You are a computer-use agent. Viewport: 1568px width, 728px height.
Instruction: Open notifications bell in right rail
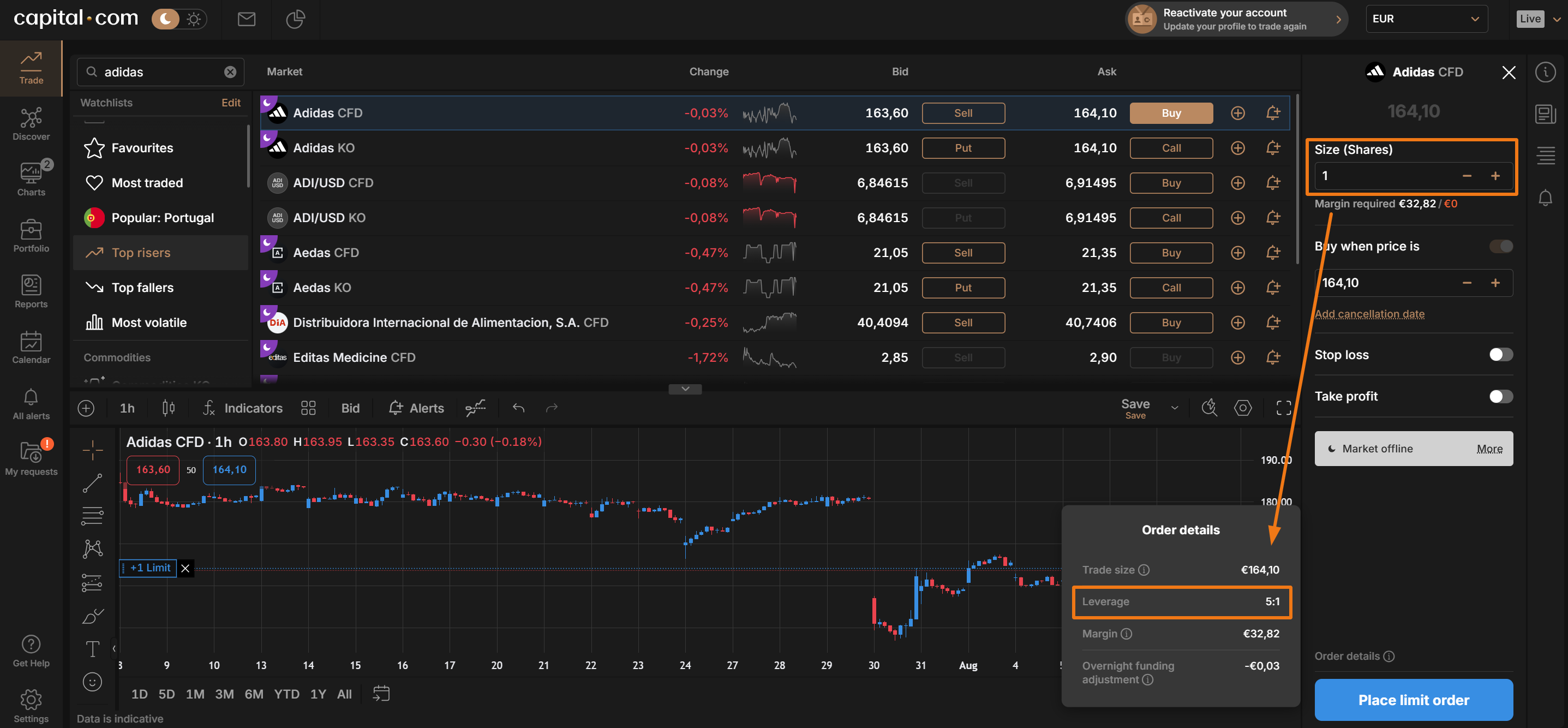[1545, 198]
